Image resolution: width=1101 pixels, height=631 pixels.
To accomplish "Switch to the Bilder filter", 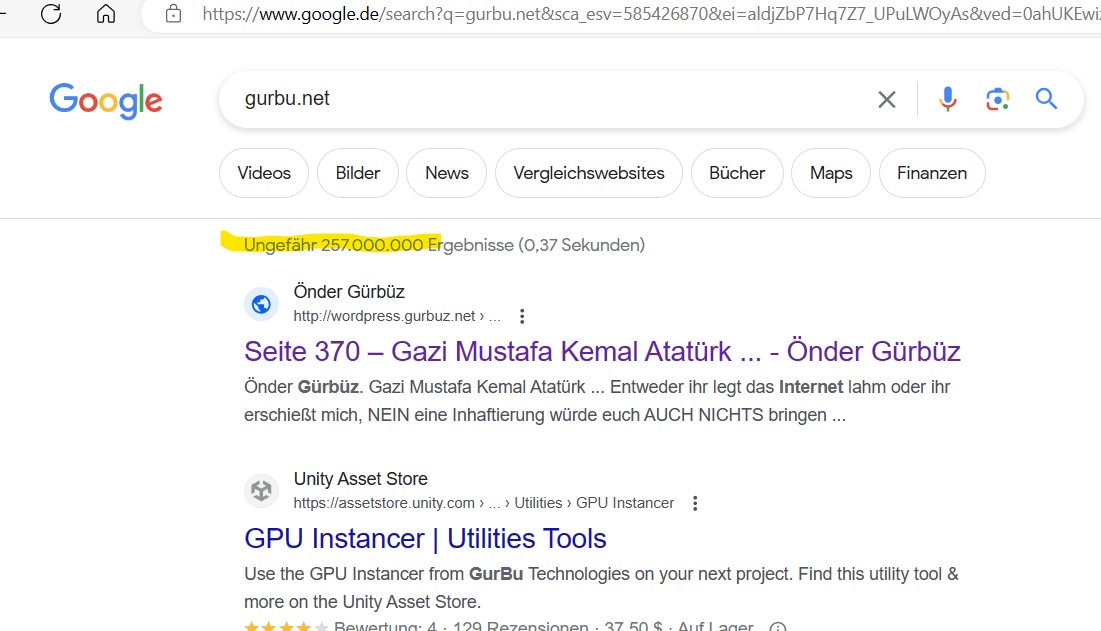I will [x=357, y=173].
